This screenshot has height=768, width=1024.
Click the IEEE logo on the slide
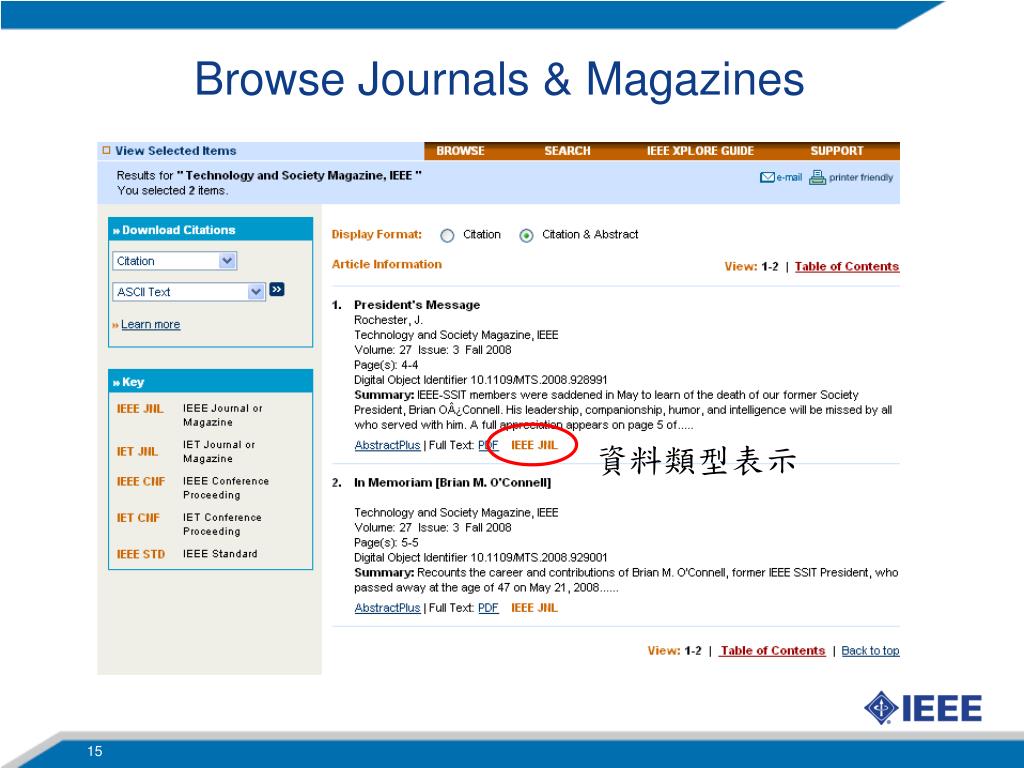[x=923, y=709]
